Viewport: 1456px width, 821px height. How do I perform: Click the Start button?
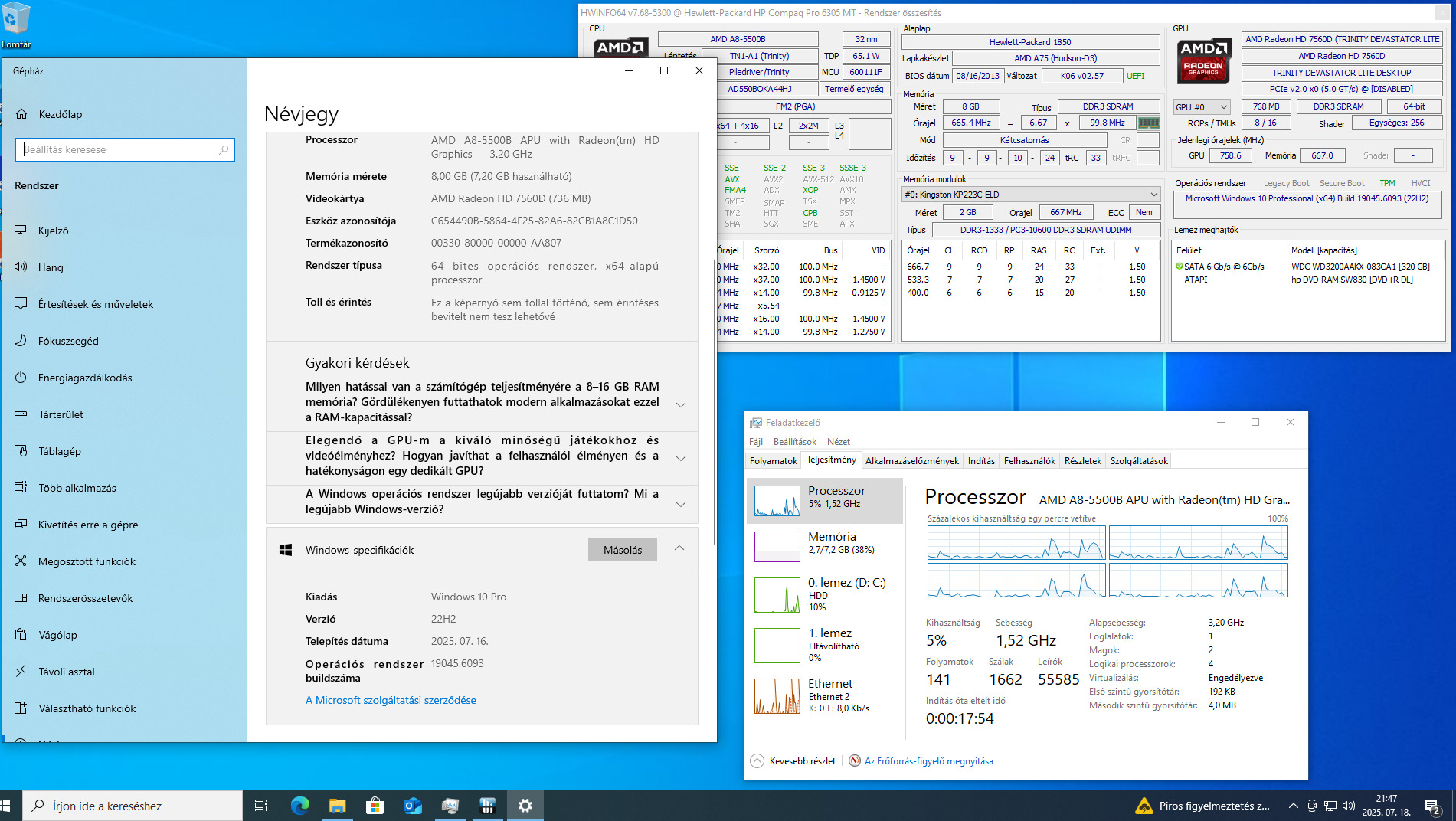(x=6, y=806)
